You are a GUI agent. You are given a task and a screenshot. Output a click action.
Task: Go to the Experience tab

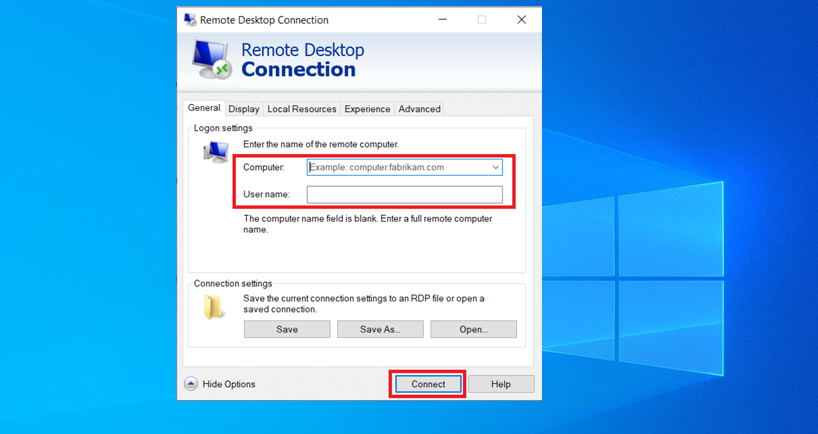(367, 109)
